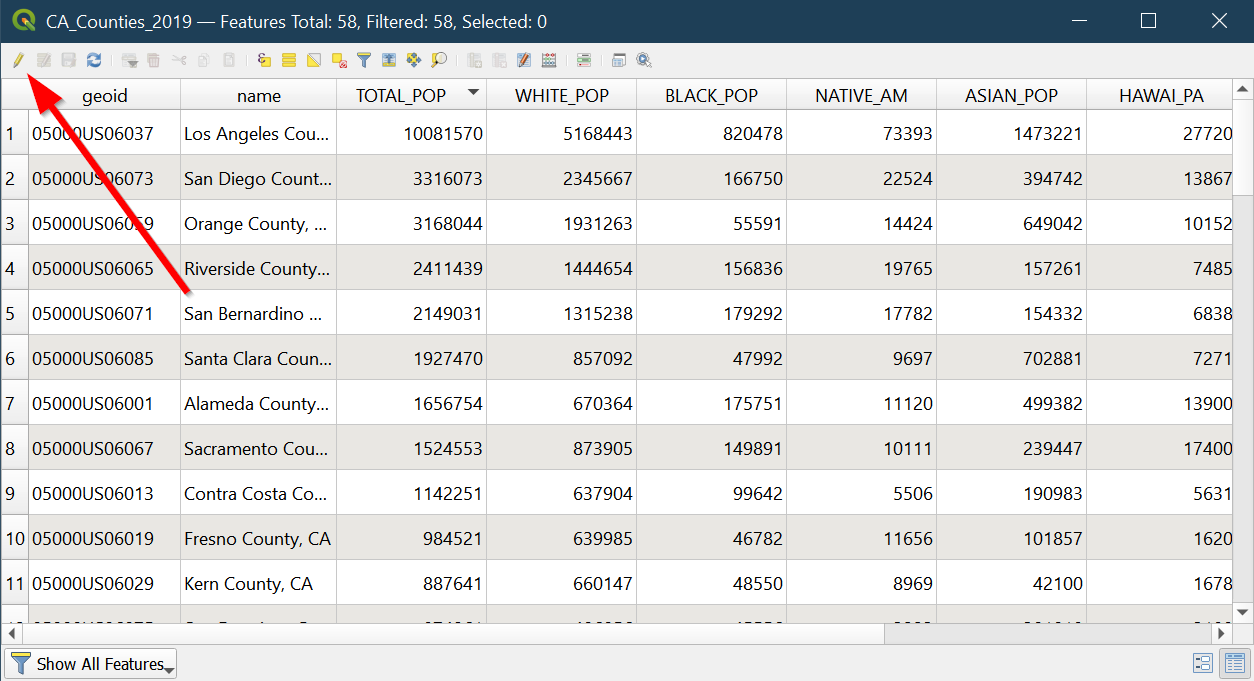Select row 1 for Los Angeles County
Screen dimensions: 1254x681
[13, 133]
